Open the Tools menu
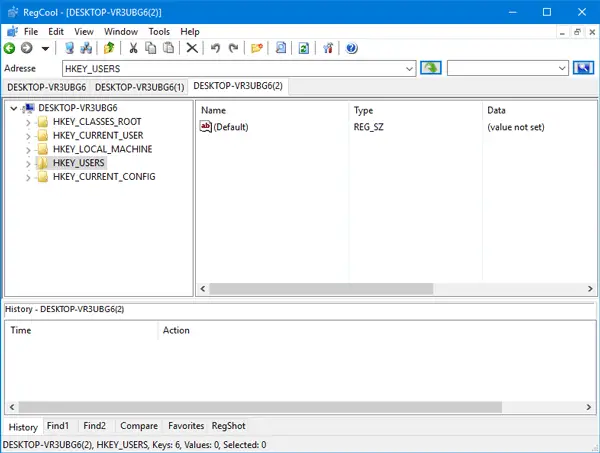600x453 pixels. coord(159,31)
